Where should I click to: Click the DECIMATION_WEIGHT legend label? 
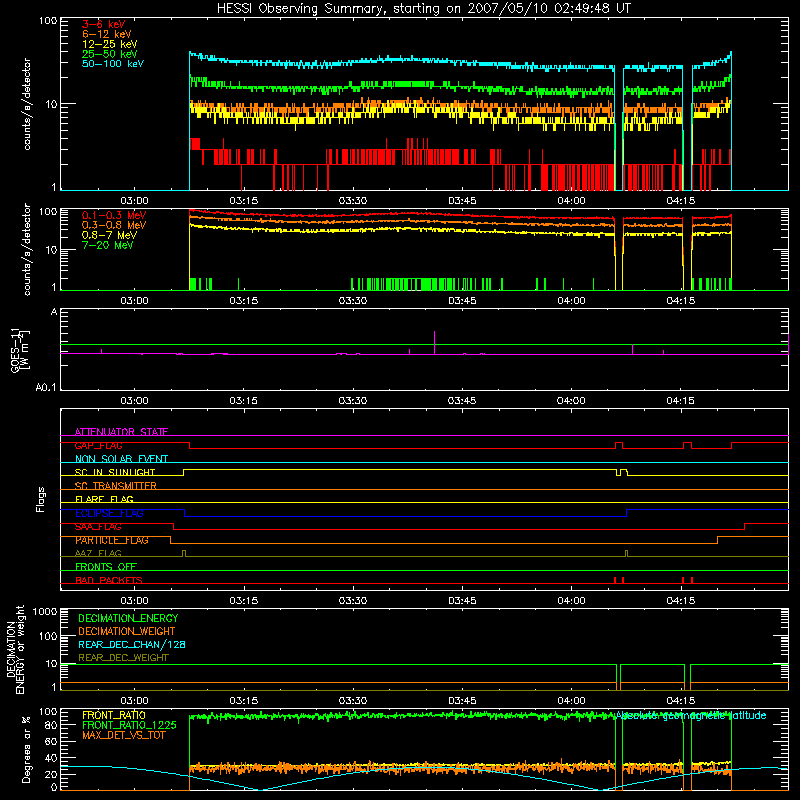click(127, 631)
